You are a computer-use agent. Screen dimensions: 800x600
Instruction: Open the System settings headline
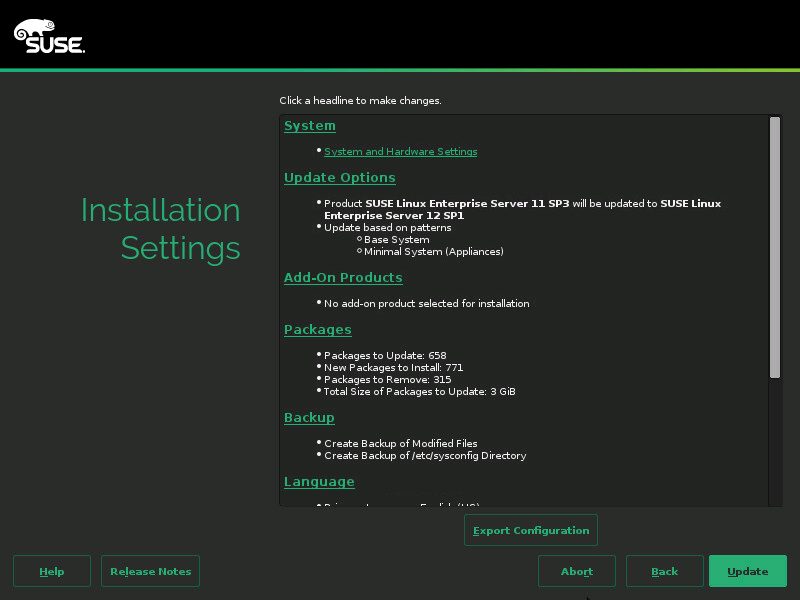point(309,125)
